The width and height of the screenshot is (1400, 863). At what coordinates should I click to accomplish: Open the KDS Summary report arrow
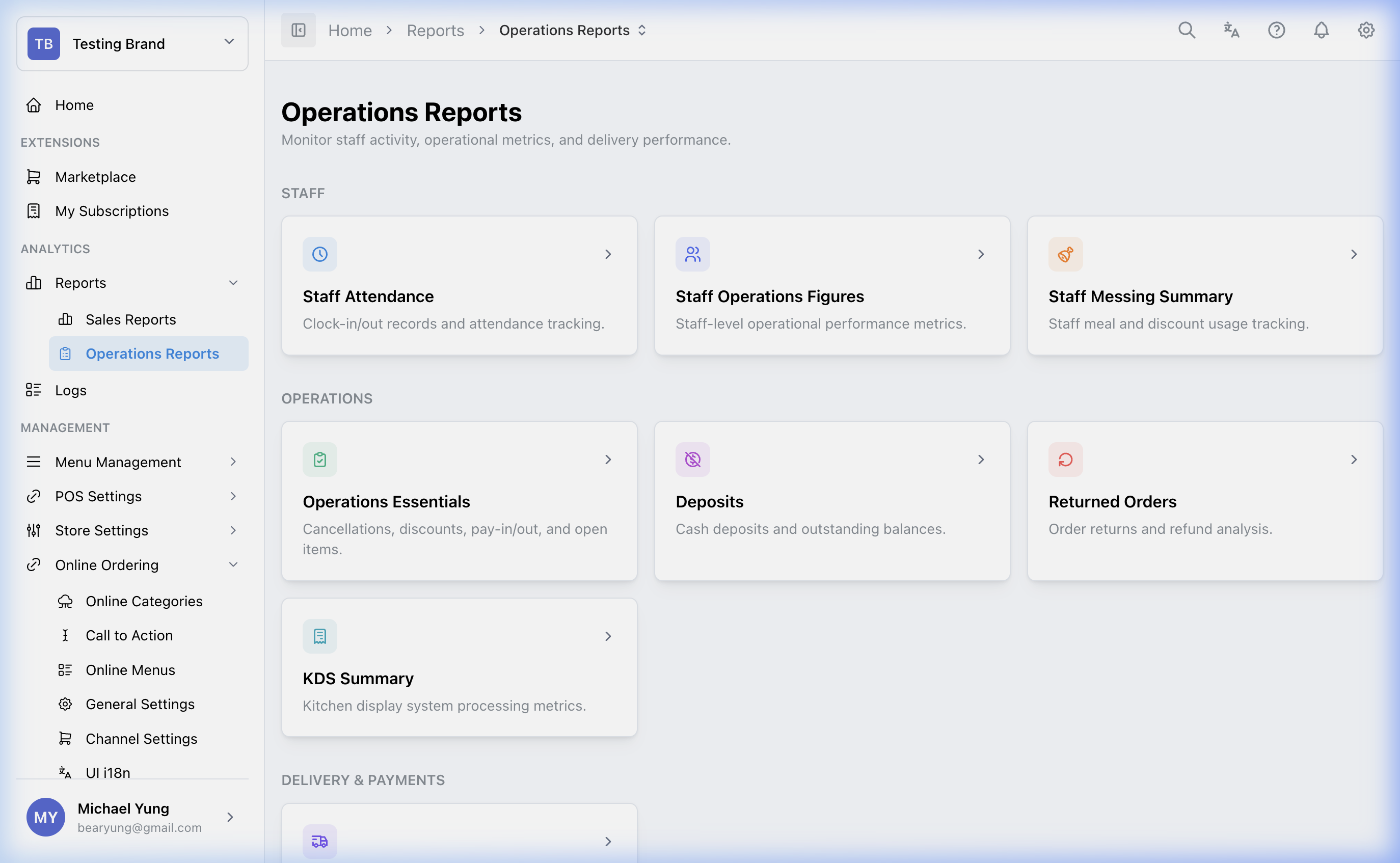click(x=608, y=636)
